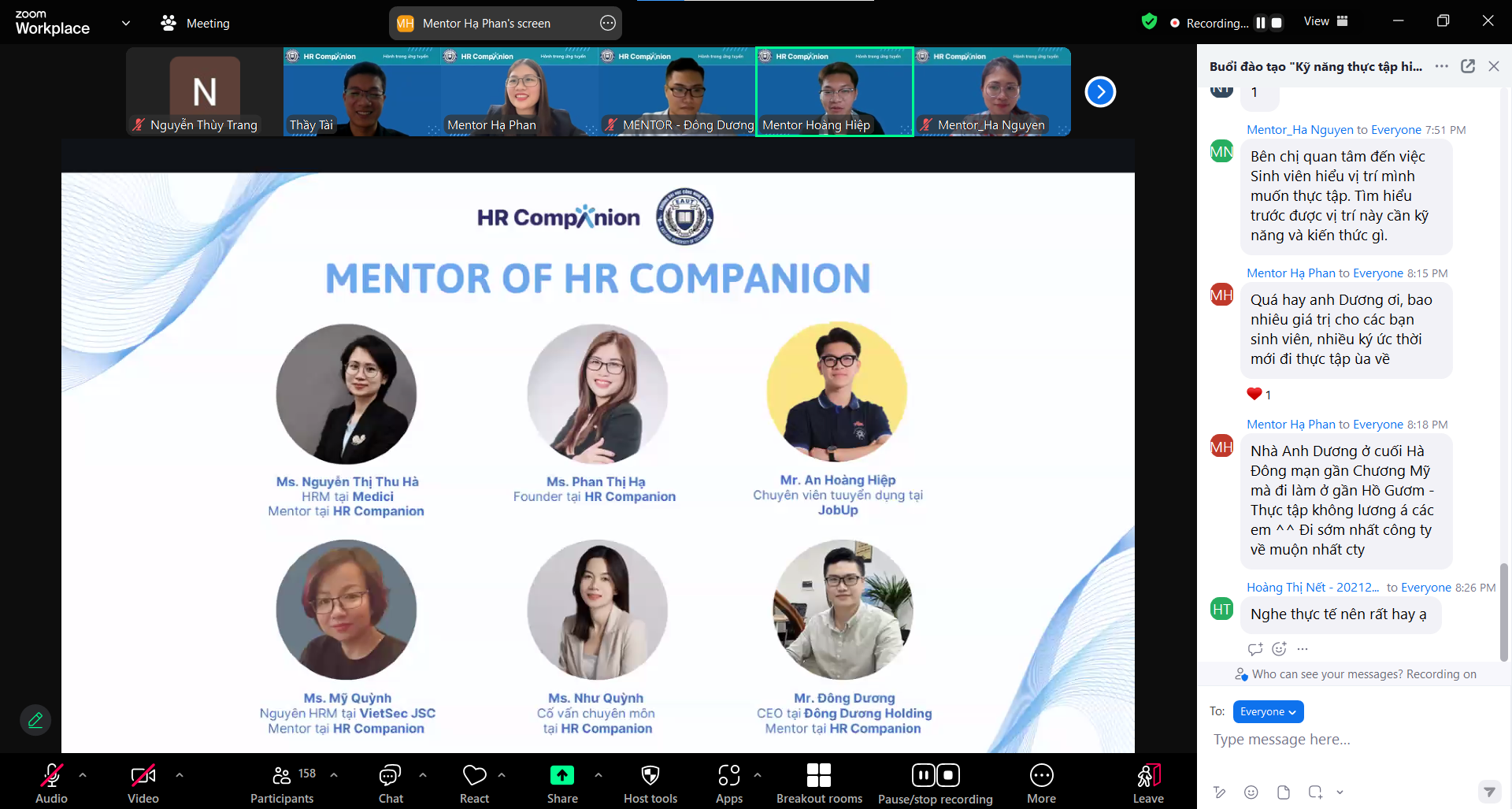This screenshot has height=809, width=1512.
Task: Click MN avatar in chat
Action: (1221, 151)
